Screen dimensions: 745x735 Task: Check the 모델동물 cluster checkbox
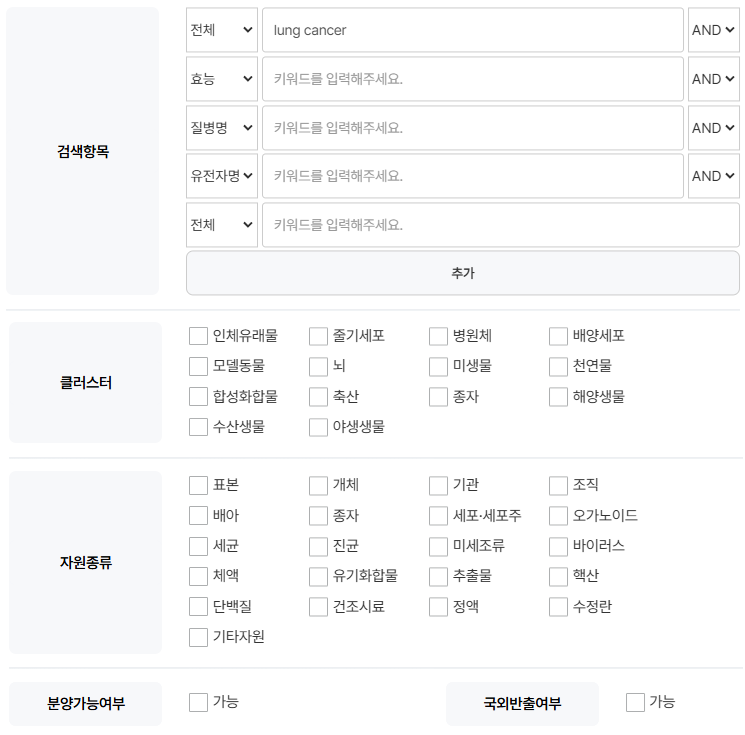coord(198,366)
